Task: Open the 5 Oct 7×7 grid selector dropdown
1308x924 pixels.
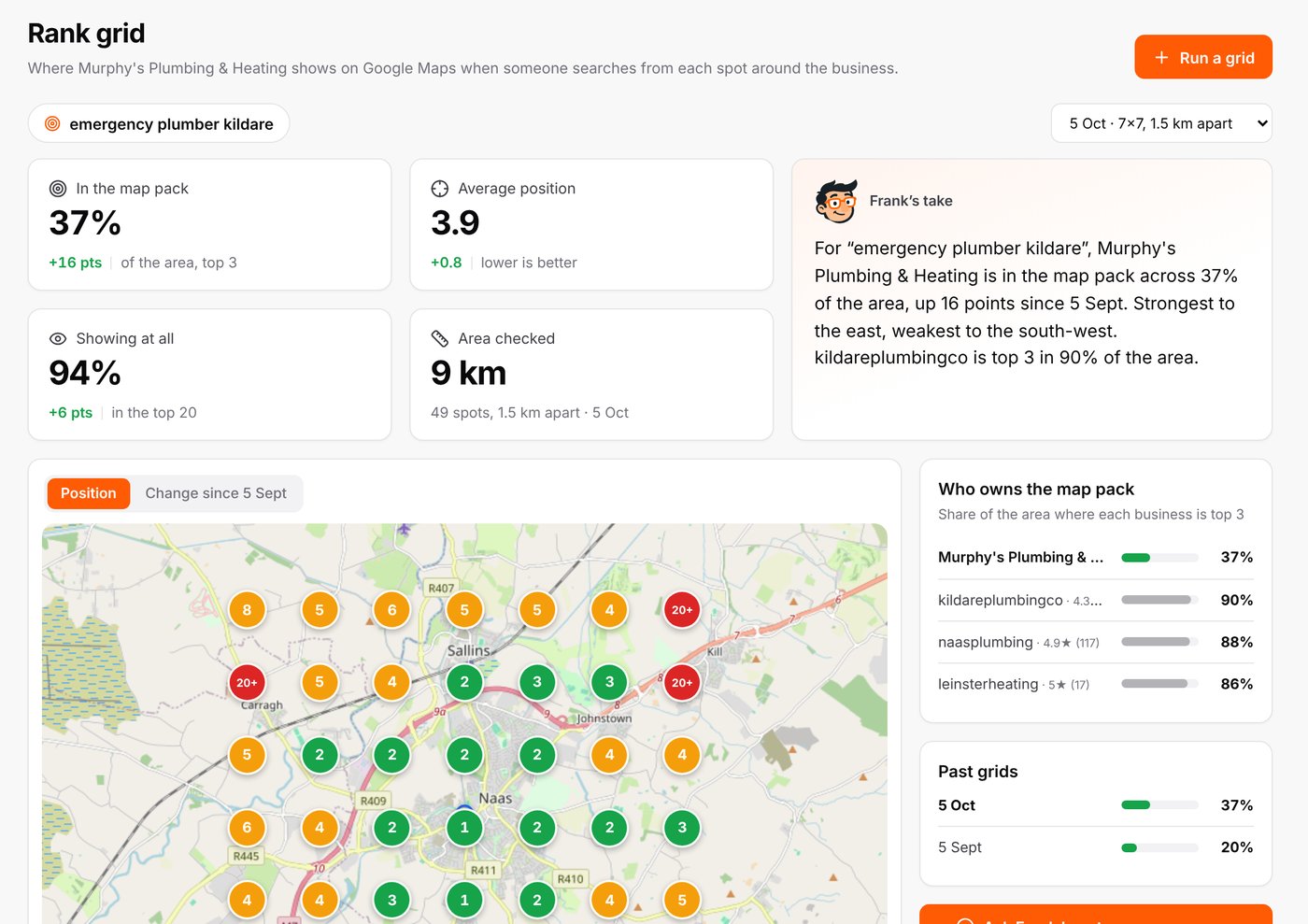Action: point(1161,123)
